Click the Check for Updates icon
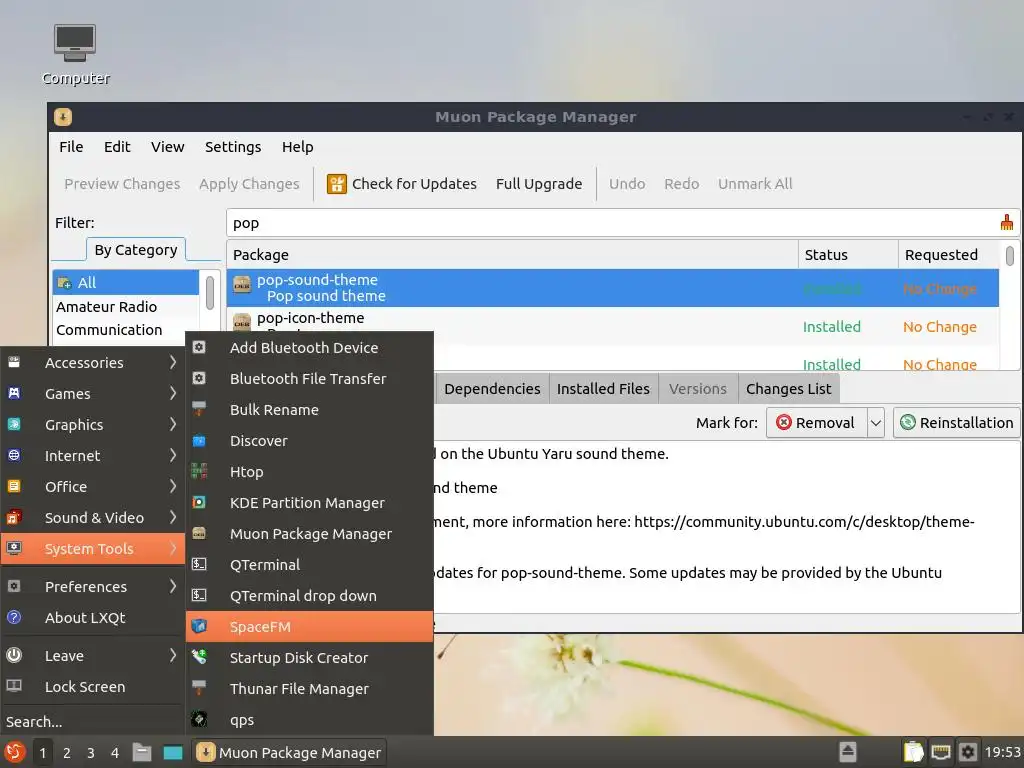Image resolution: width=1024 pixels, height=768 pixels. pos(336,184)
